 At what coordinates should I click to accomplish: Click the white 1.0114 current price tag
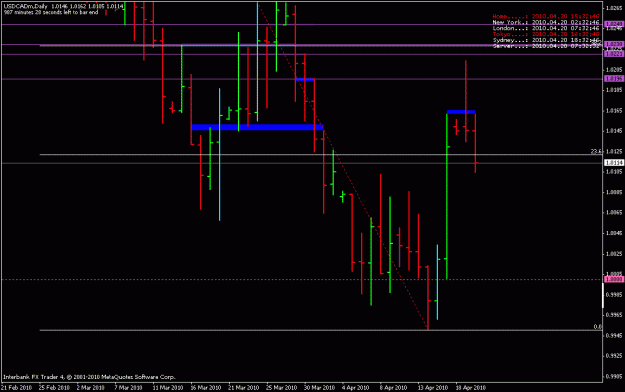click(x=614, y=163)
